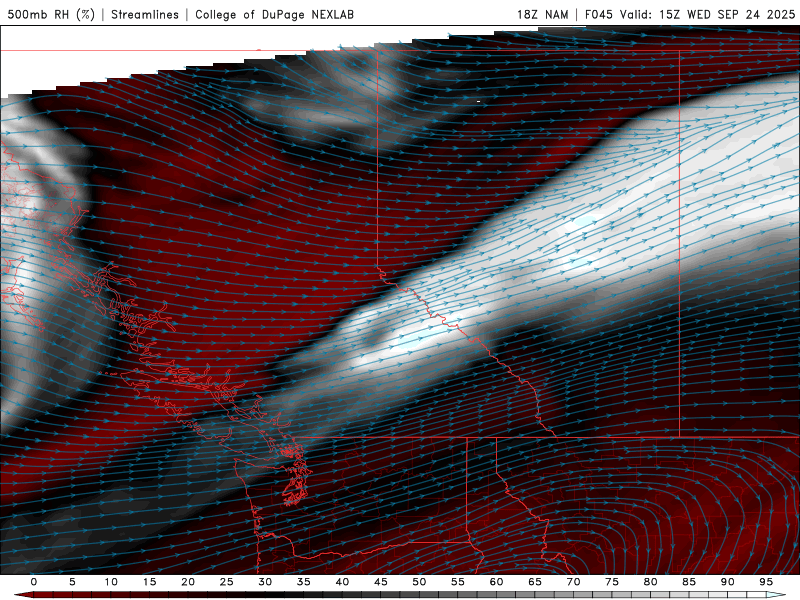Select the "18Z NAM" model run label
This screenshot has height=600, width=800.
click(x=543, y=14)
